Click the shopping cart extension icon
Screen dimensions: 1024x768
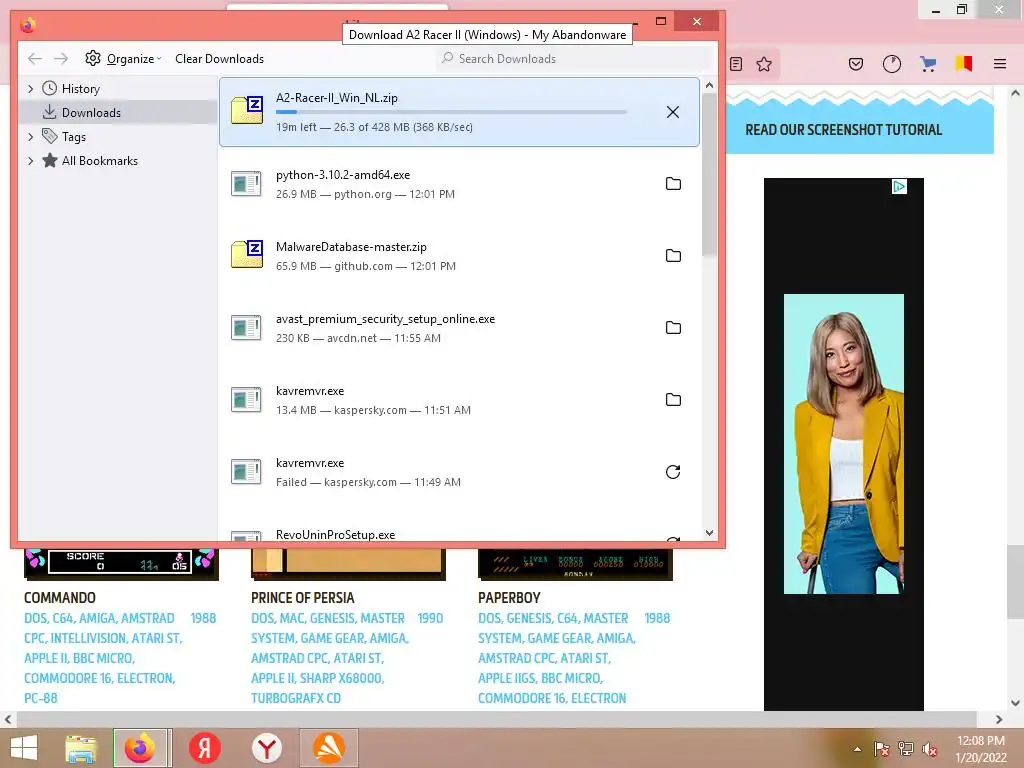pos(928,64)
